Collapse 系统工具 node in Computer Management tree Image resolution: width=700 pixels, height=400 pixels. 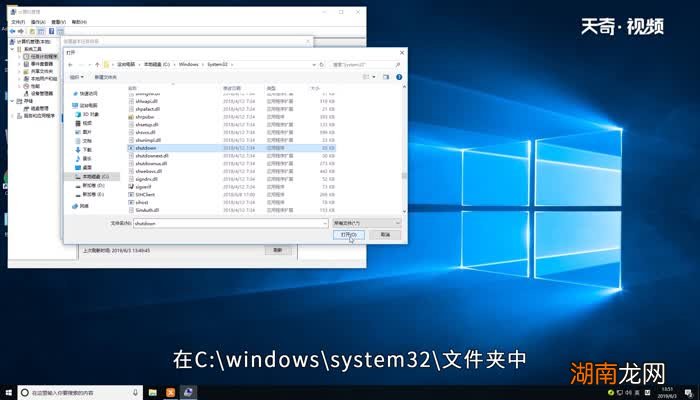[x=12, y=49]
